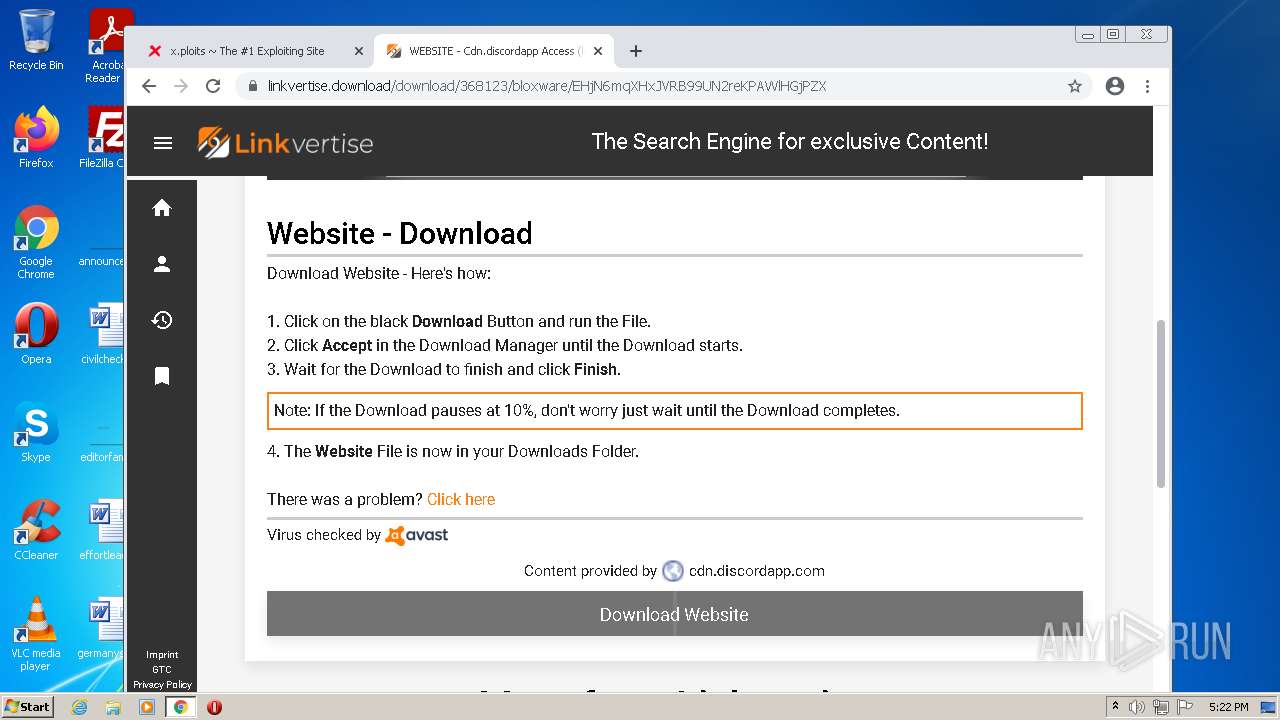The height and width of the screenshot is (720, 1280).
Task: Open the germanys Word document on desktop
Action: (103, 628)
